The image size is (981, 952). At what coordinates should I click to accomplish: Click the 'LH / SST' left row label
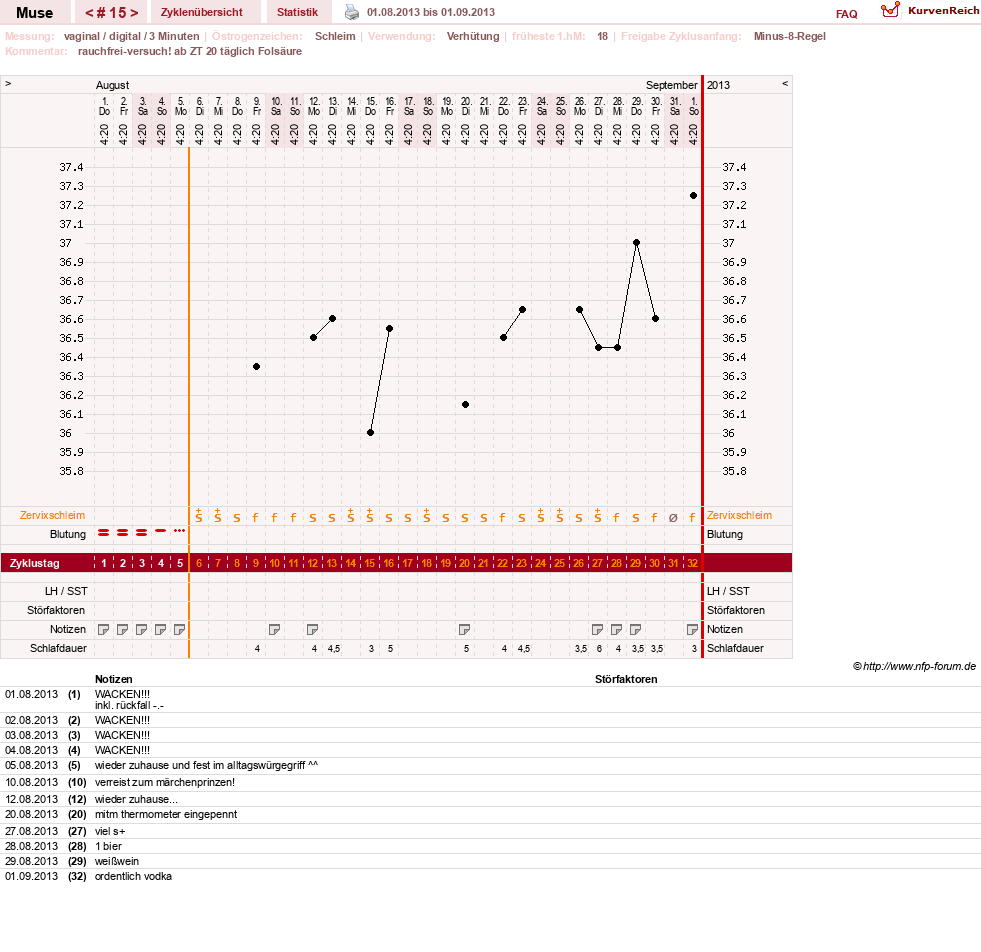click(x=66, y=591)
